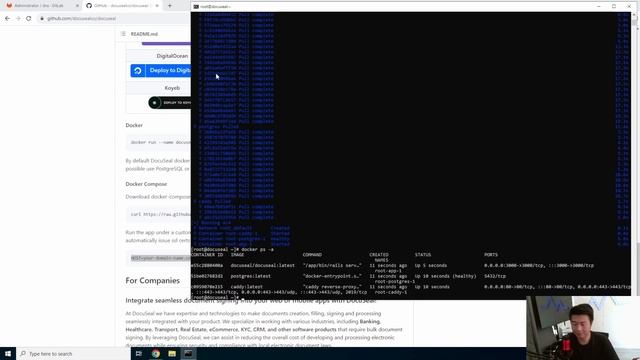
Task: Click the Docker Compose section heading
Action: click(x=146, y=184)
